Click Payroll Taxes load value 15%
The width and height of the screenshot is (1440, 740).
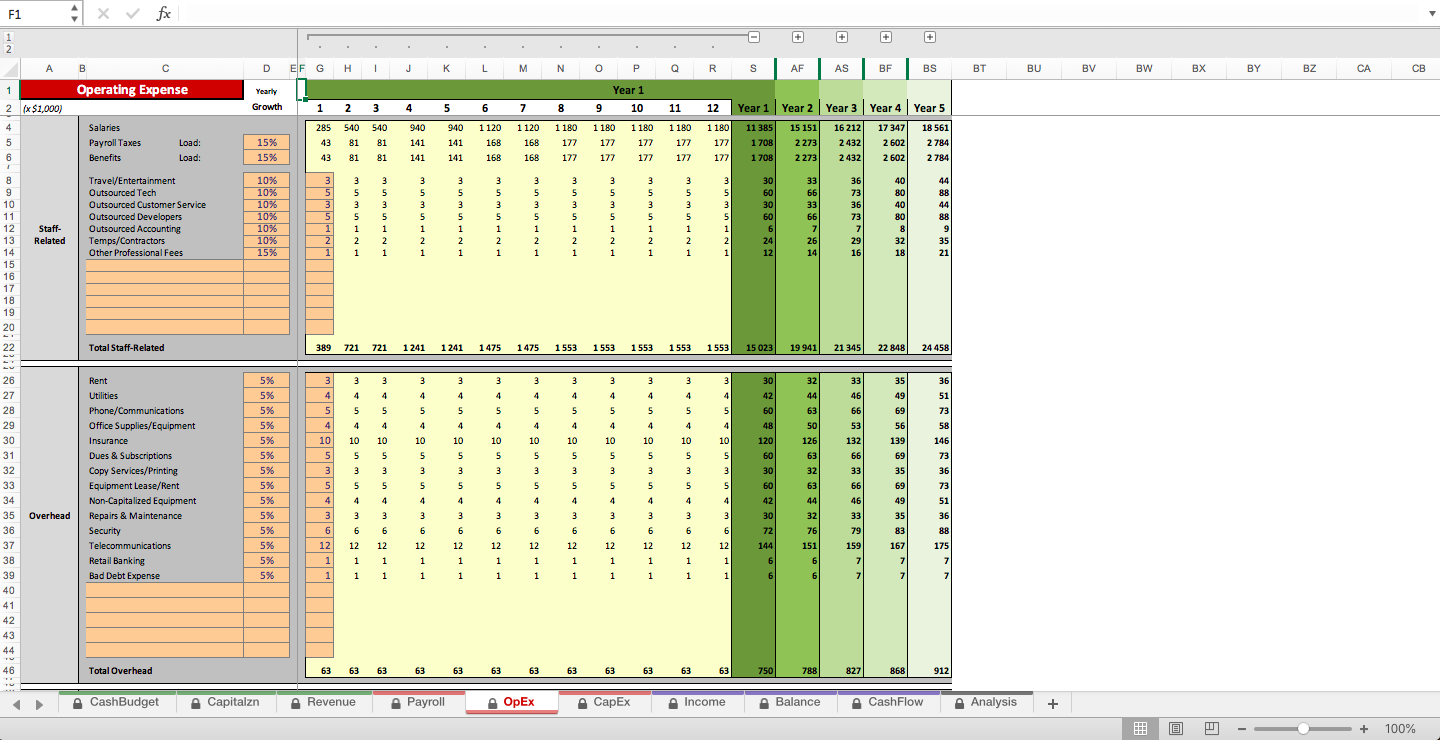click(x=266, y=143)
